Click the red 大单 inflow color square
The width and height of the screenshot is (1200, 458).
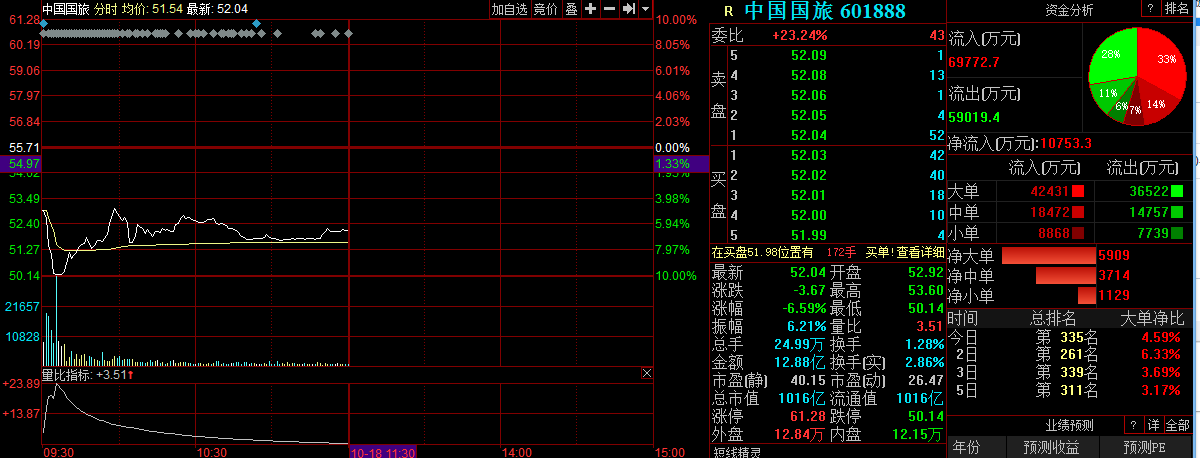(x=1078, y=191)
